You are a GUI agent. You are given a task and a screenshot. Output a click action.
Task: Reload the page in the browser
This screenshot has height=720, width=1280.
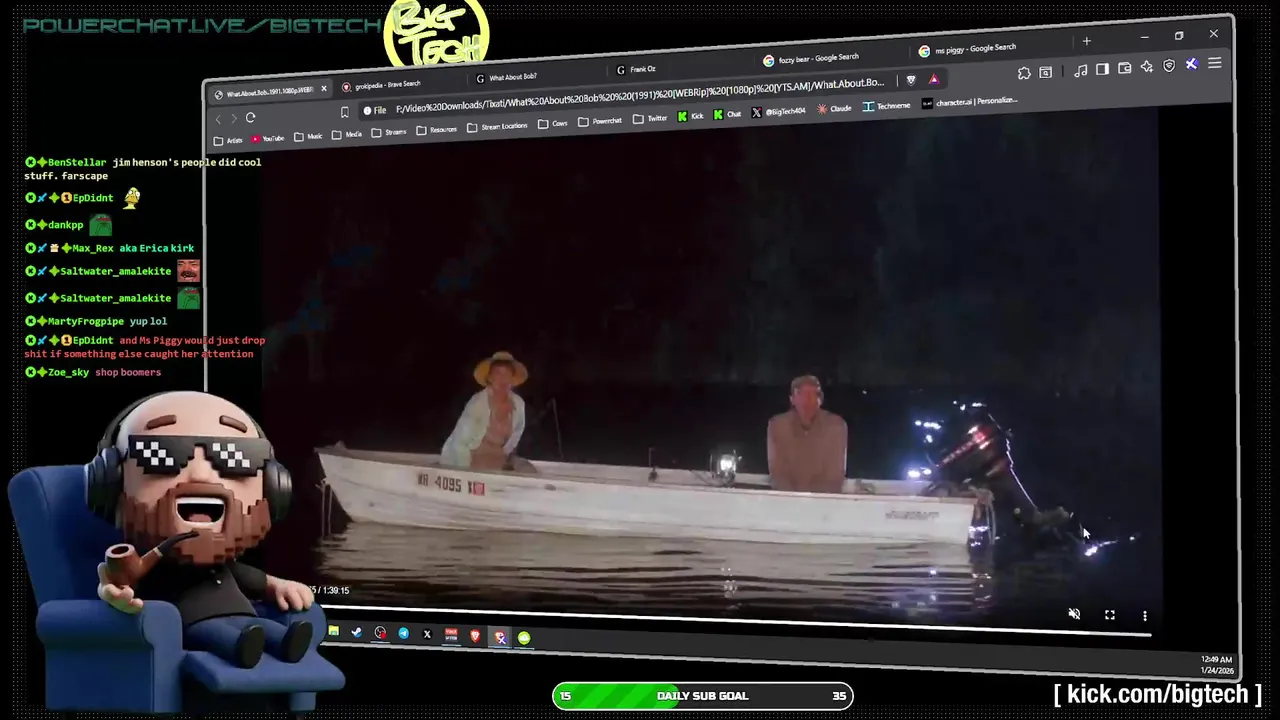click(250, 117)
